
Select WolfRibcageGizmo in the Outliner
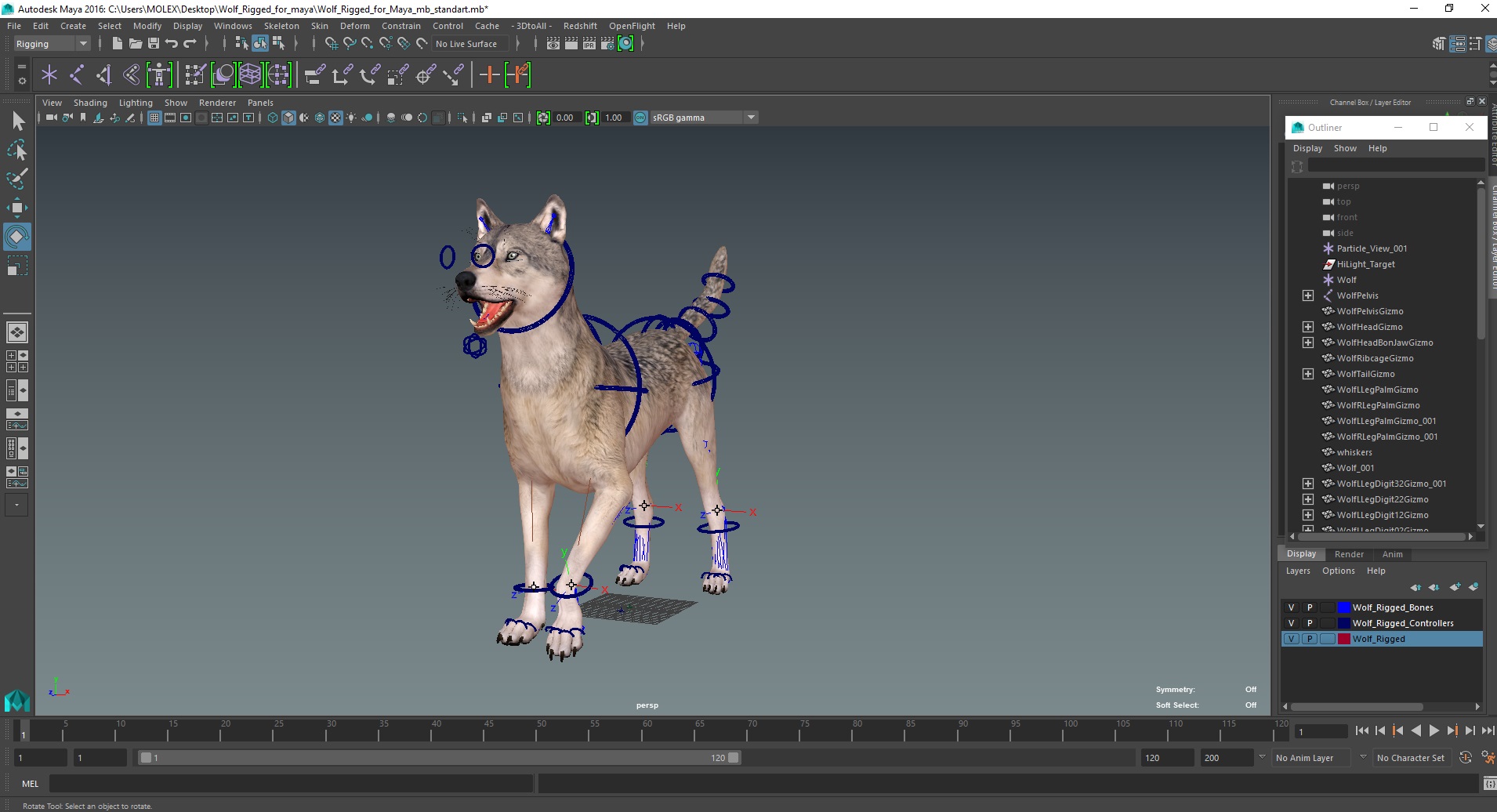coord(1375,358)
